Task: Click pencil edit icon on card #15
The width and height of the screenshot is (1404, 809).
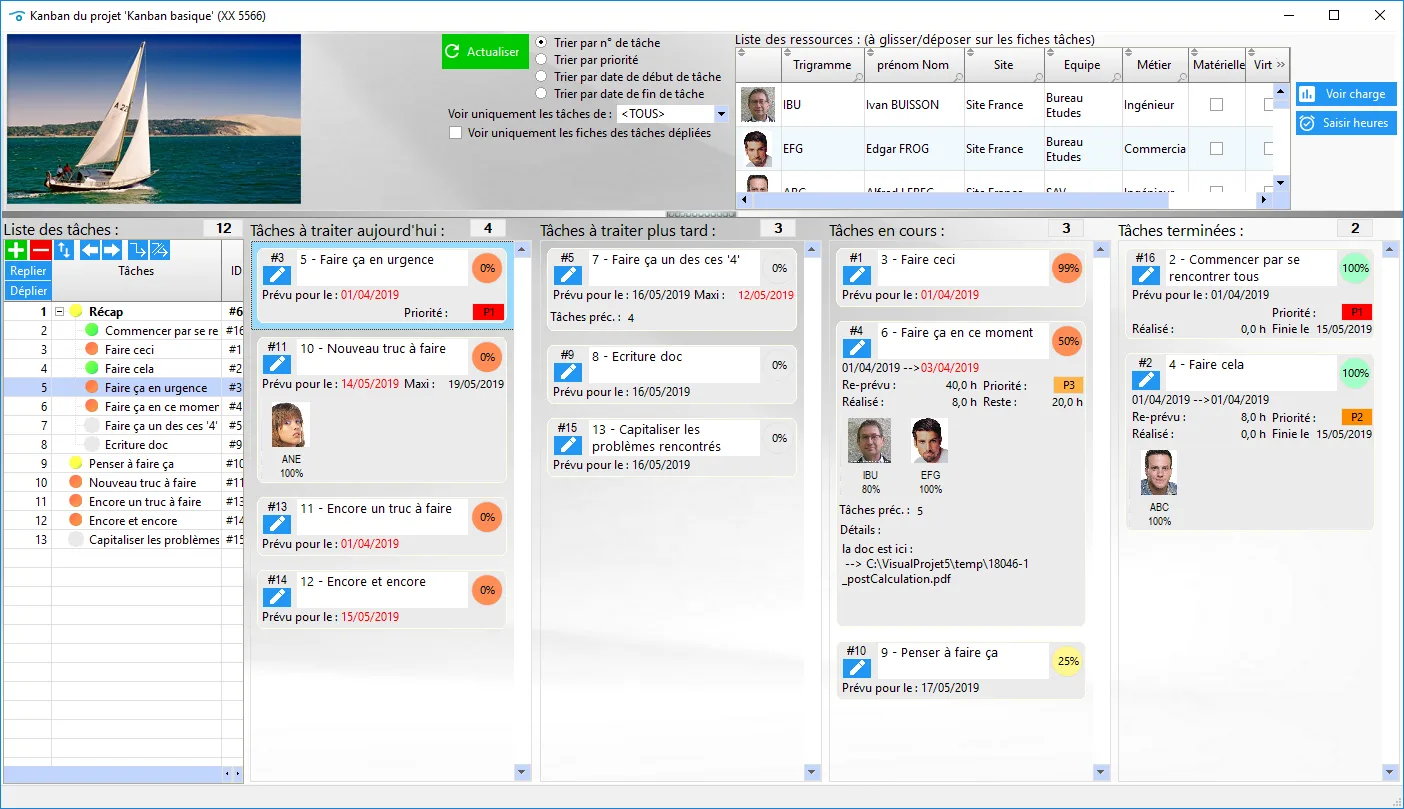Action: click(567, 445)
